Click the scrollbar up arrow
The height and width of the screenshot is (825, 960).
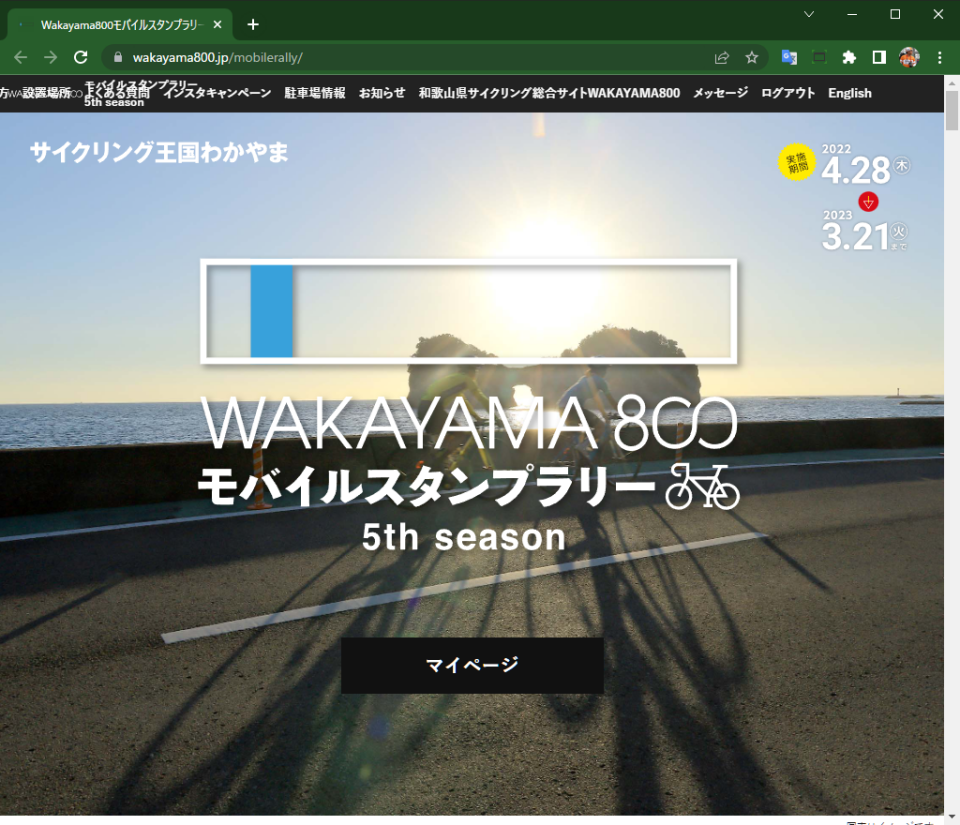click(x=952, y=83)
